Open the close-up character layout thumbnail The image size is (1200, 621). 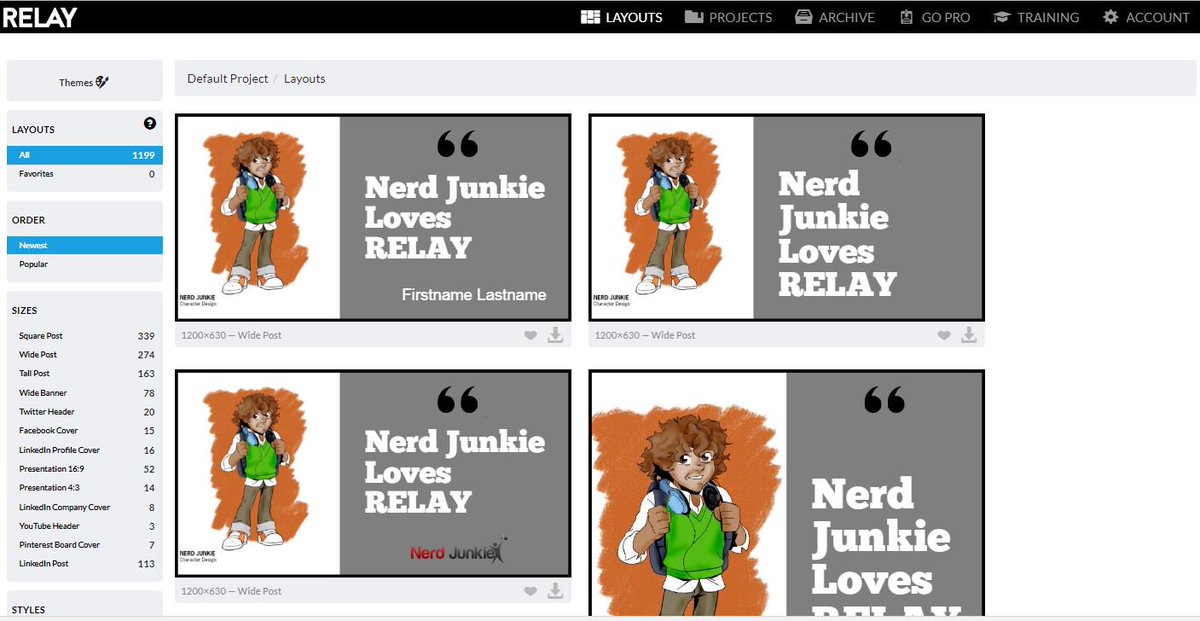point(786,494)
